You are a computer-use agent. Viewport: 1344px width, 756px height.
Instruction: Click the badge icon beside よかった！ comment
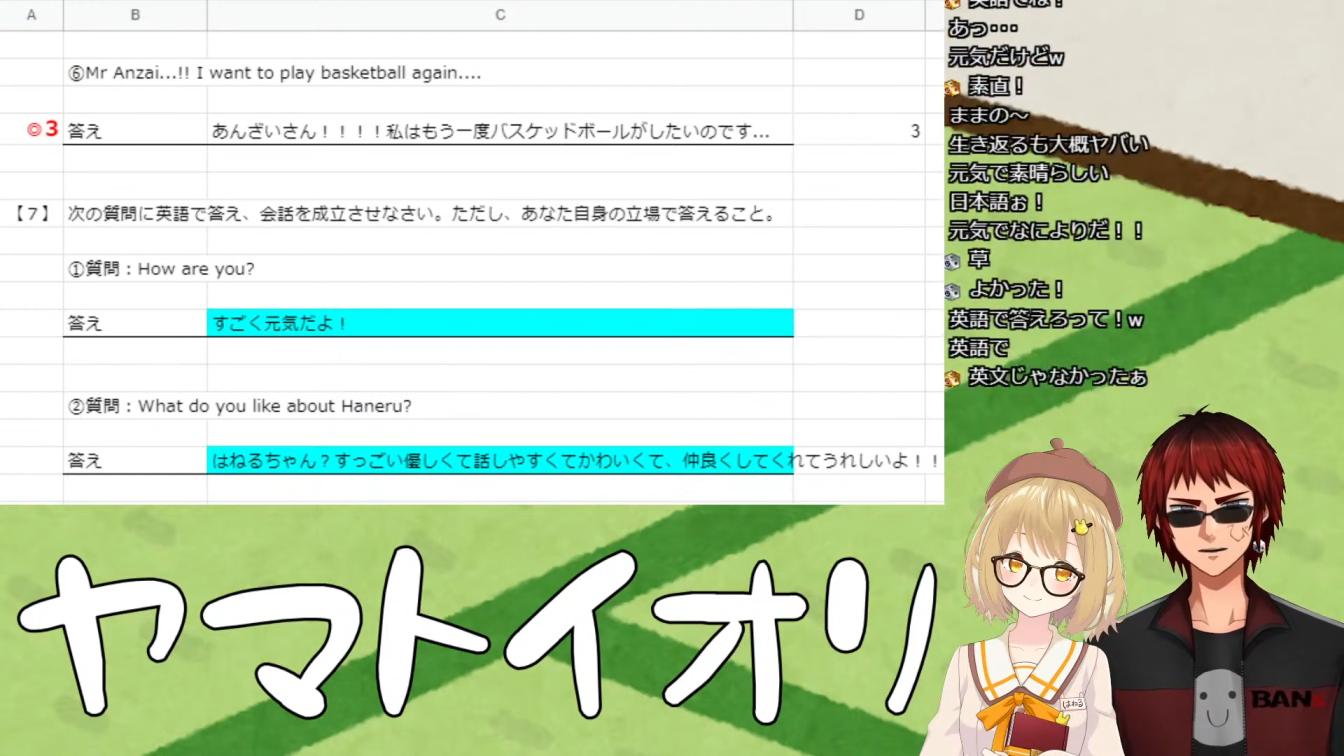[x=953, y=290]
